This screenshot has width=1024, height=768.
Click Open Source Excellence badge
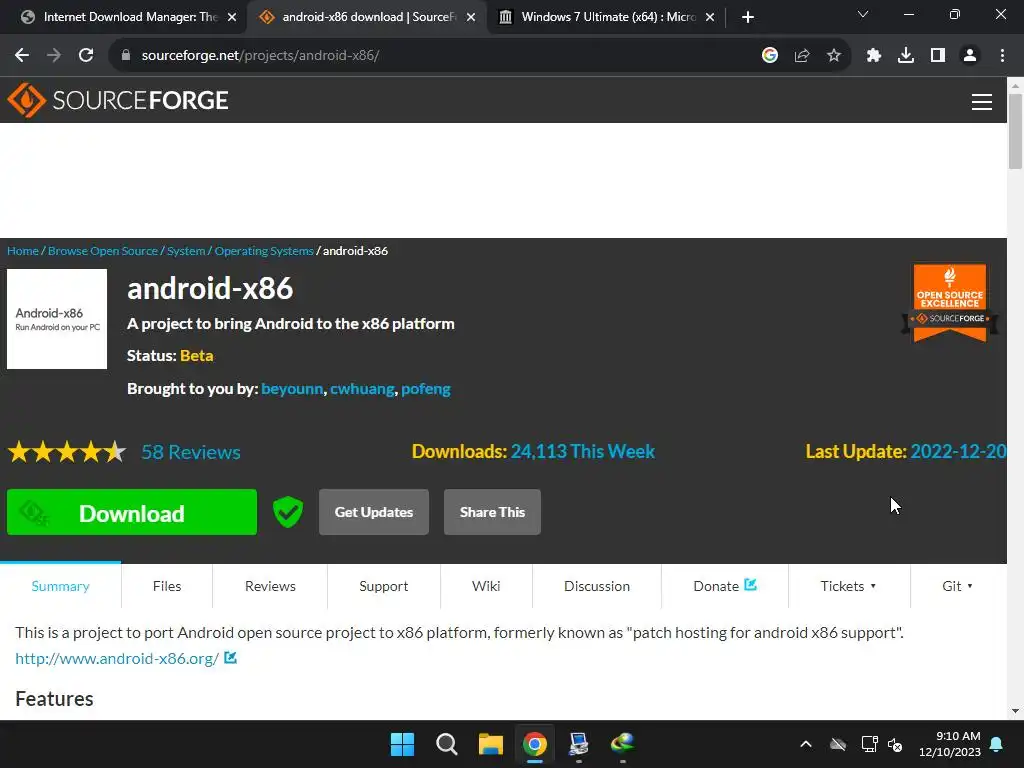coord(950,303)
